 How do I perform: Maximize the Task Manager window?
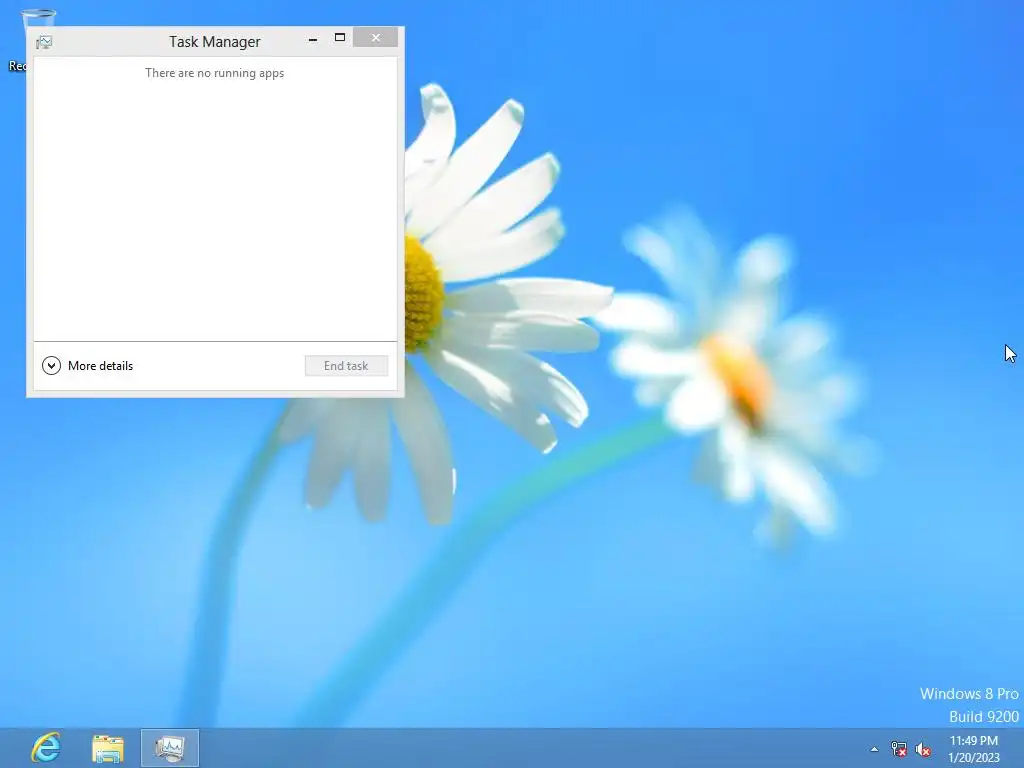point(340,38)
